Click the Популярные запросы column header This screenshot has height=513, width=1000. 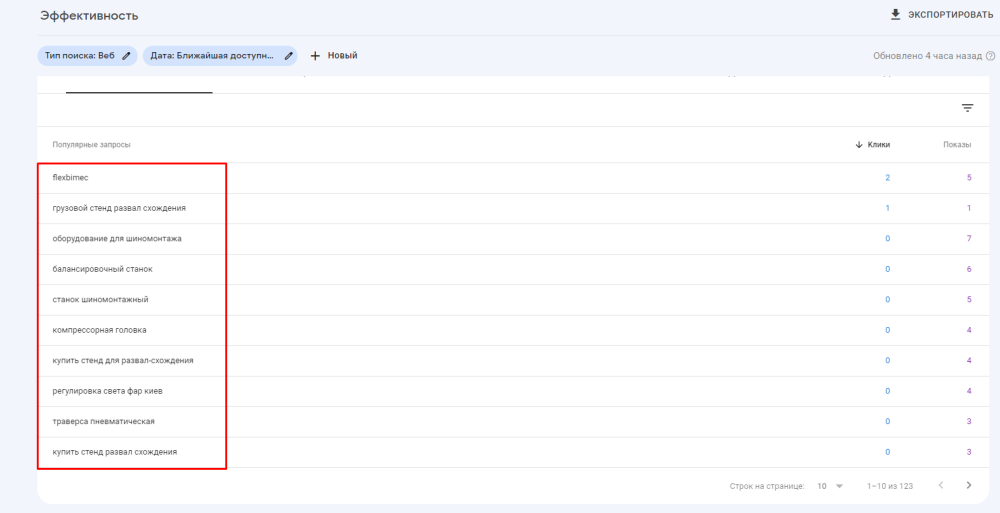pos(91,145)
